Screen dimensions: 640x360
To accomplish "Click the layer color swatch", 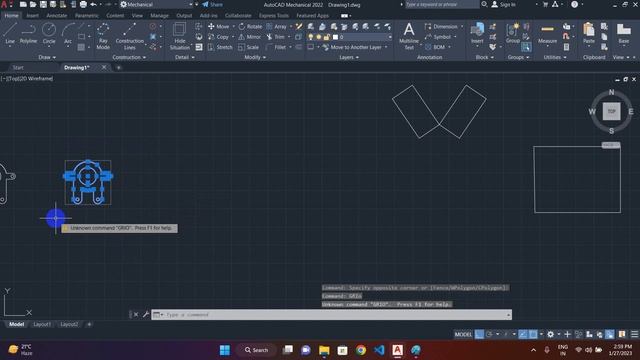I will point(336,37).
